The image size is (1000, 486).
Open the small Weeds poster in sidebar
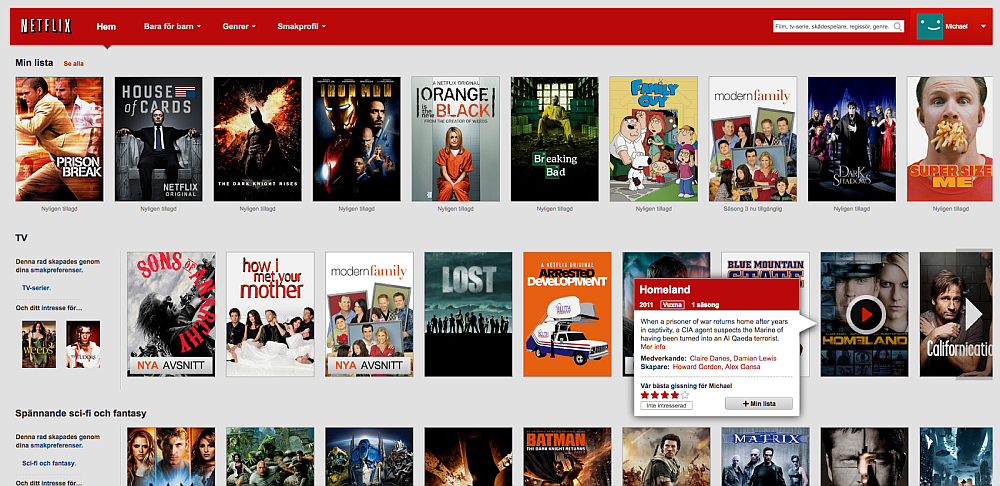(x=39, y=344)
